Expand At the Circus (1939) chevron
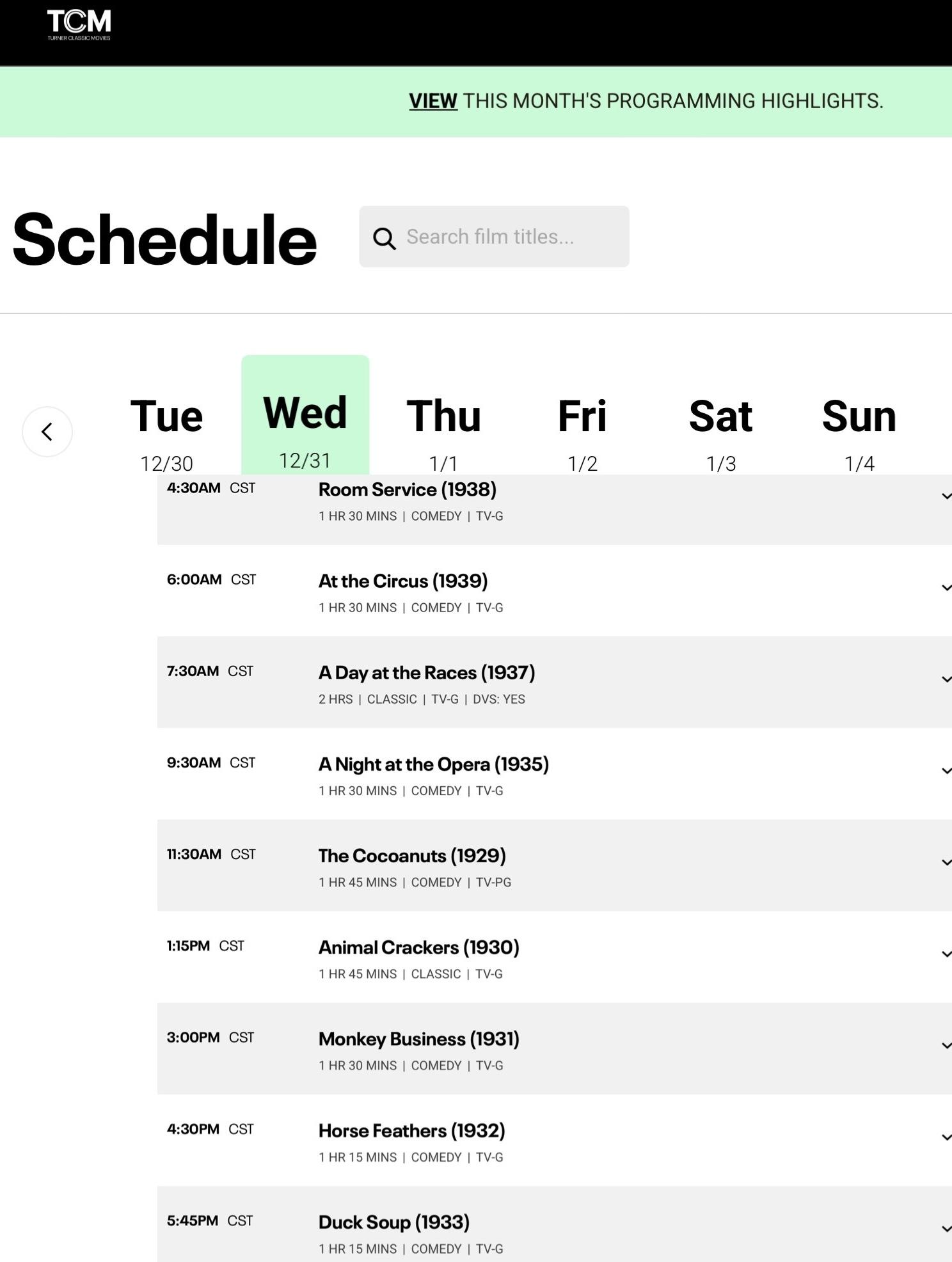 tap(945, 587)
